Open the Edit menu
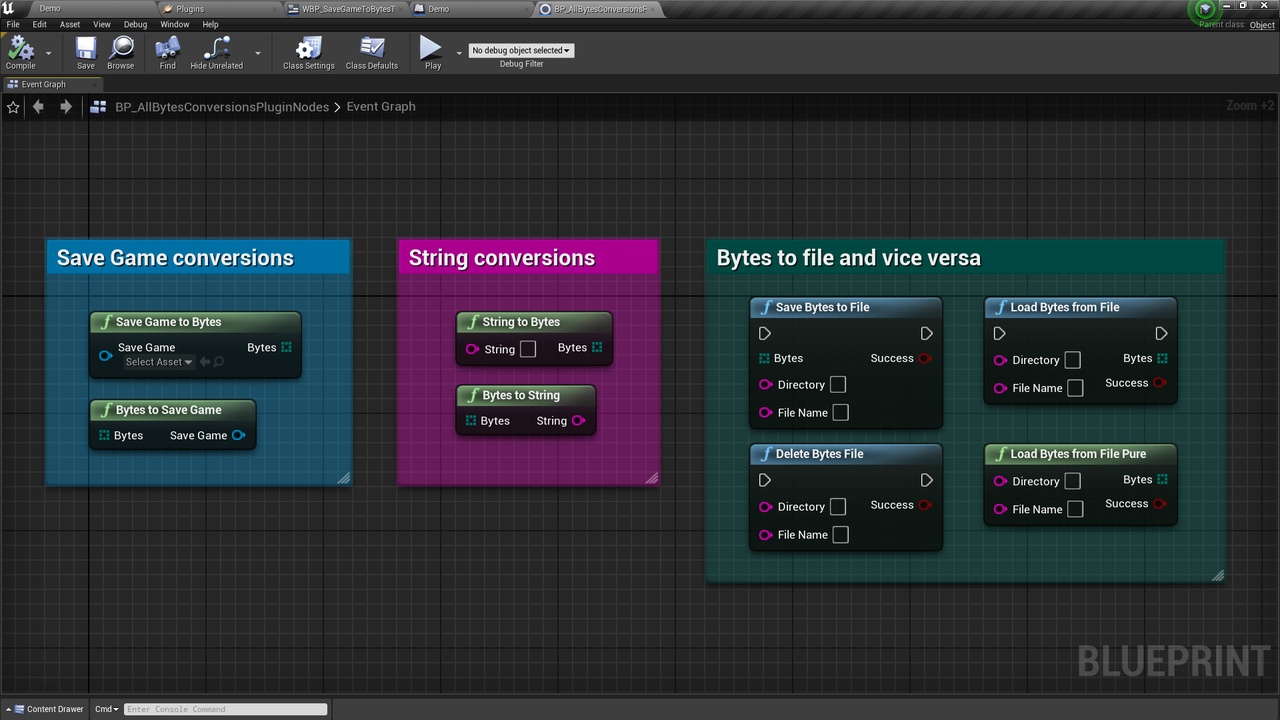1280x720 pixels. (x=40, y=24)
